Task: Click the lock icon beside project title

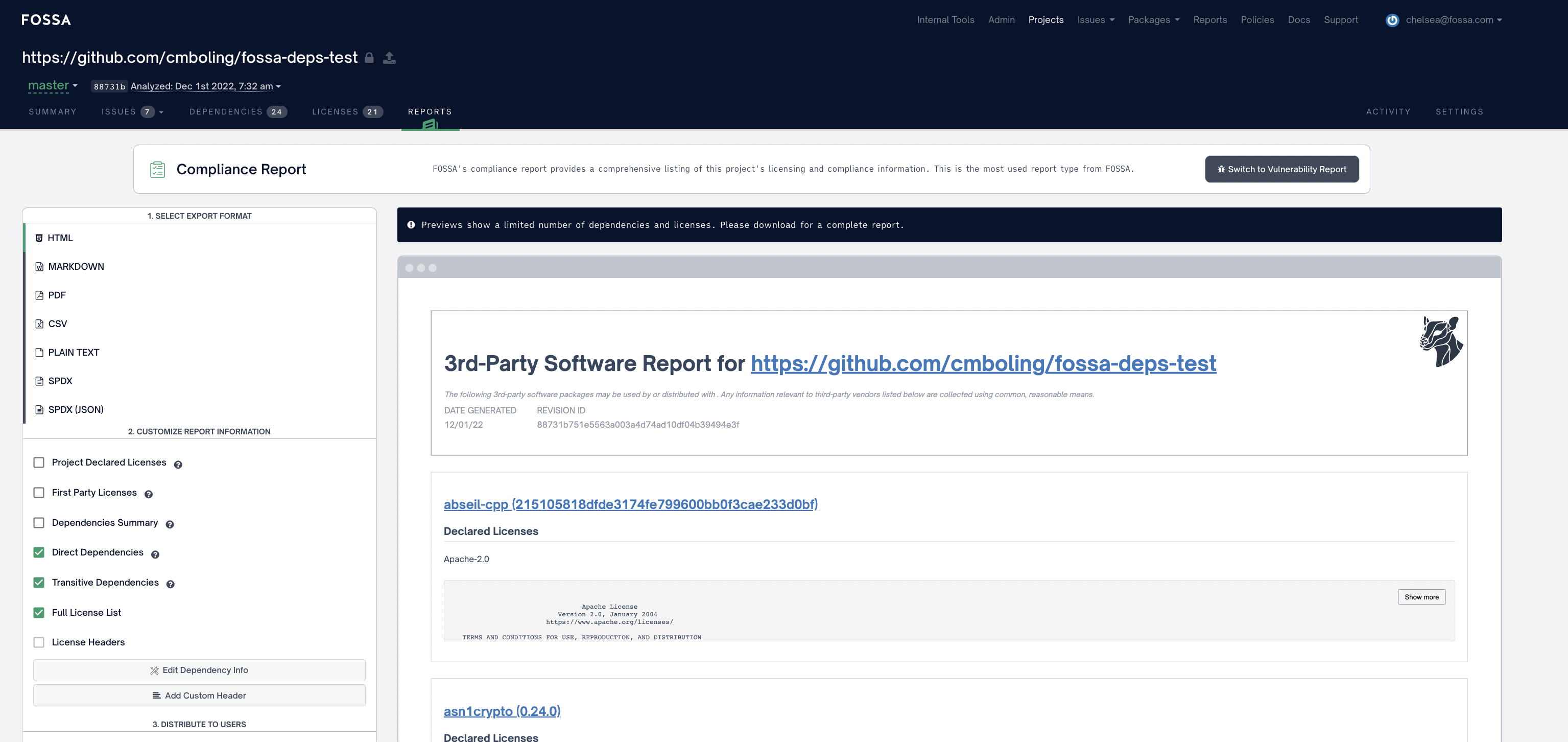Action: pos(369,58)
